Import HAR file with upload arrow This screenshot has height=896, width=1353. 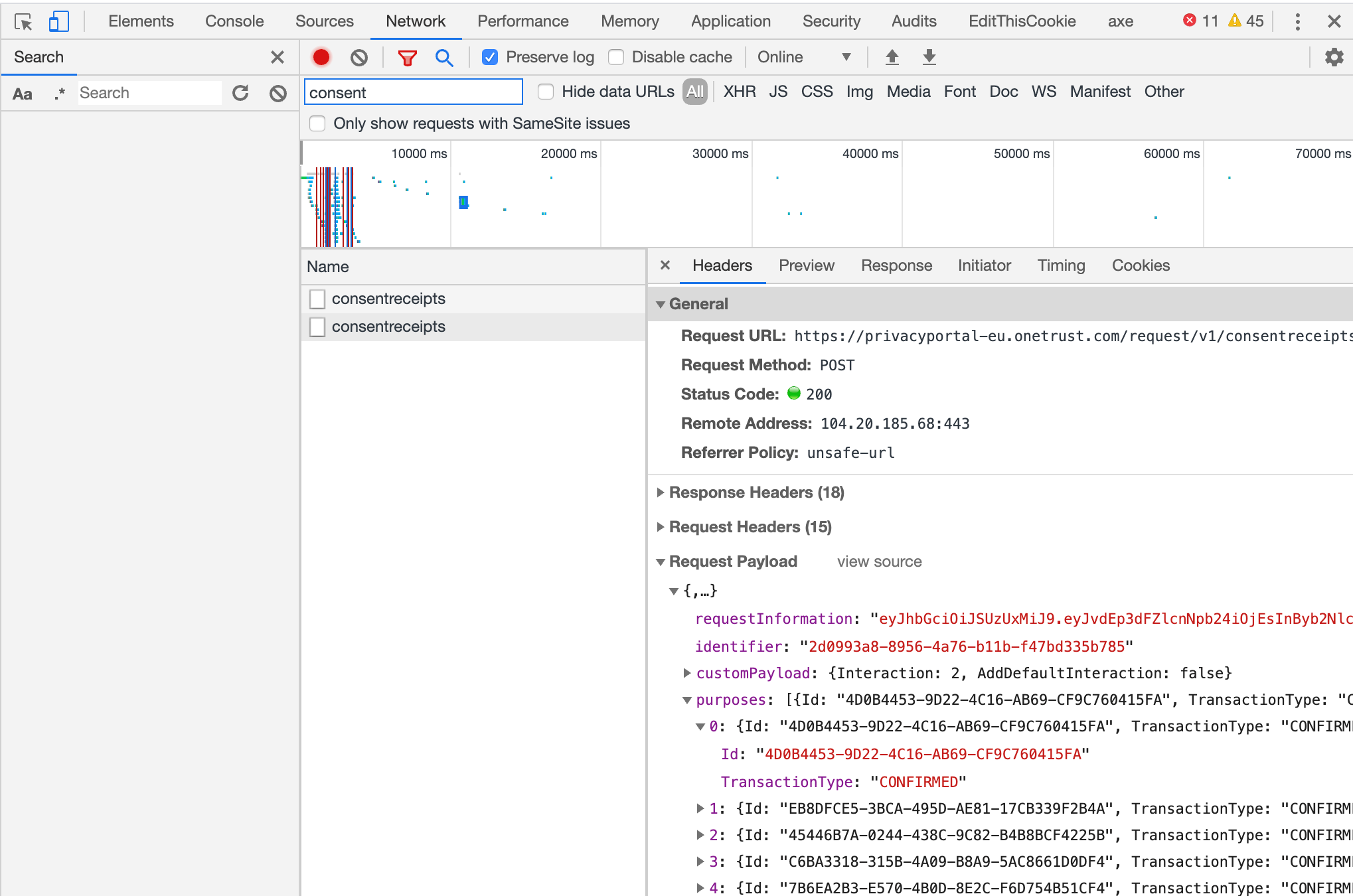[x=892, y=57]
